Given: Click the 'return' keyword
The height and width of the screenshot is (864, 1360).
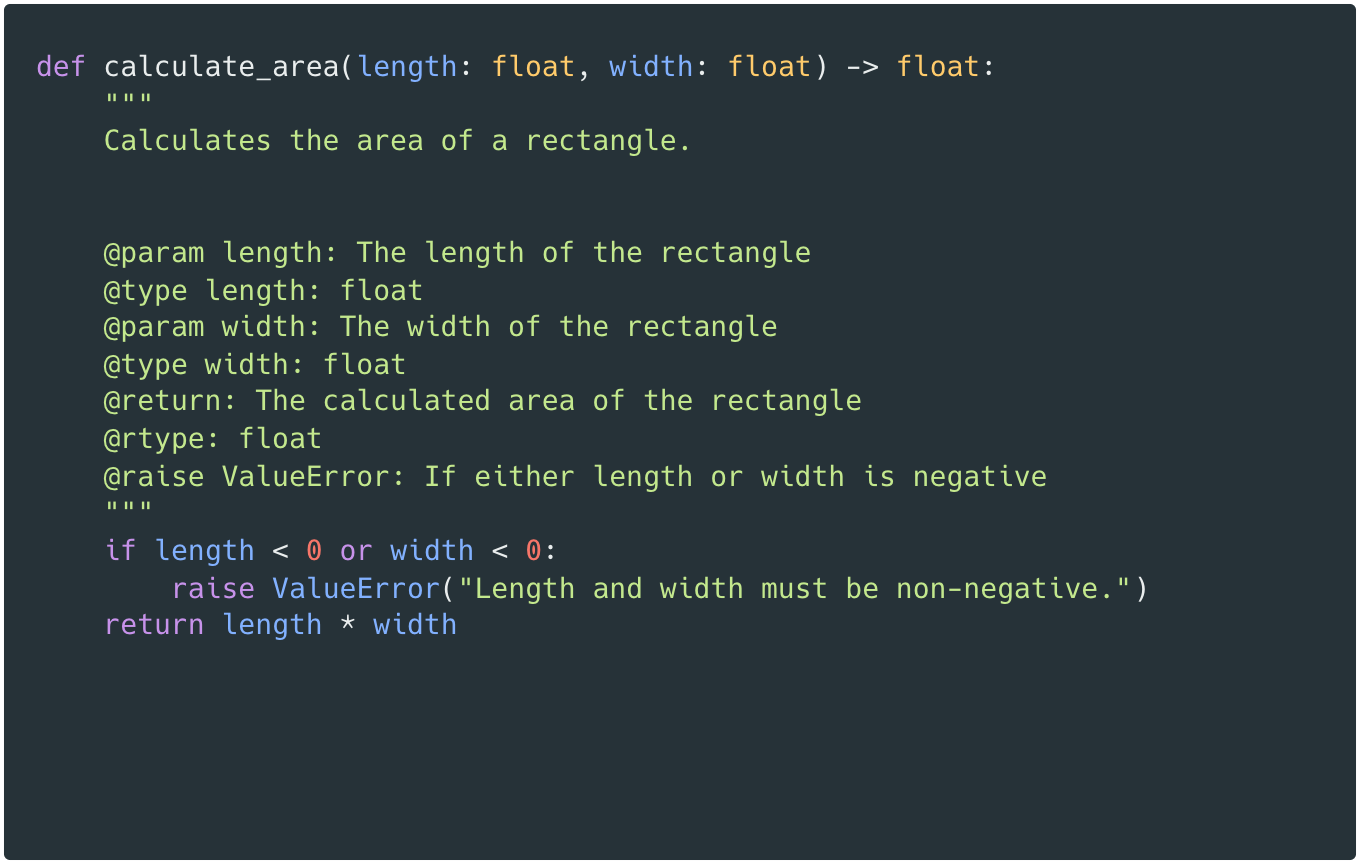Looking at the screenshot, I should point(154,625).
